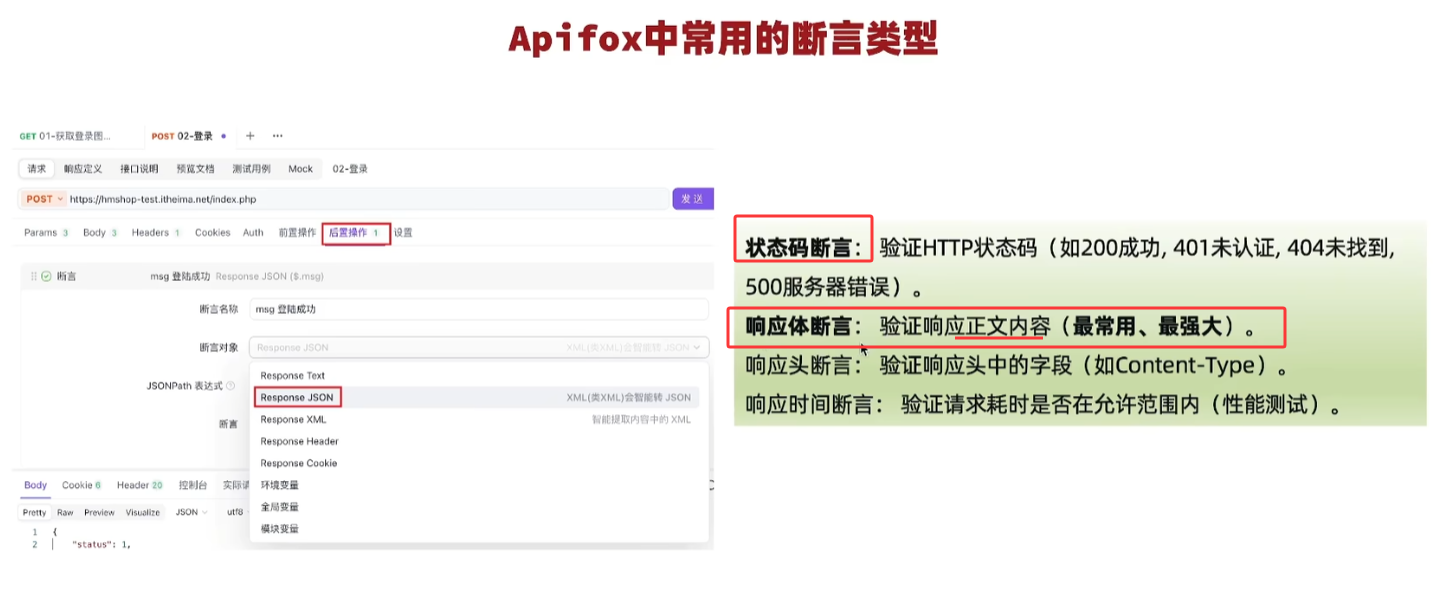The width and height of the screenshot is (1446, 615).
Task: Open the 控制台 console tab
Action: click(x=193, y=485)
